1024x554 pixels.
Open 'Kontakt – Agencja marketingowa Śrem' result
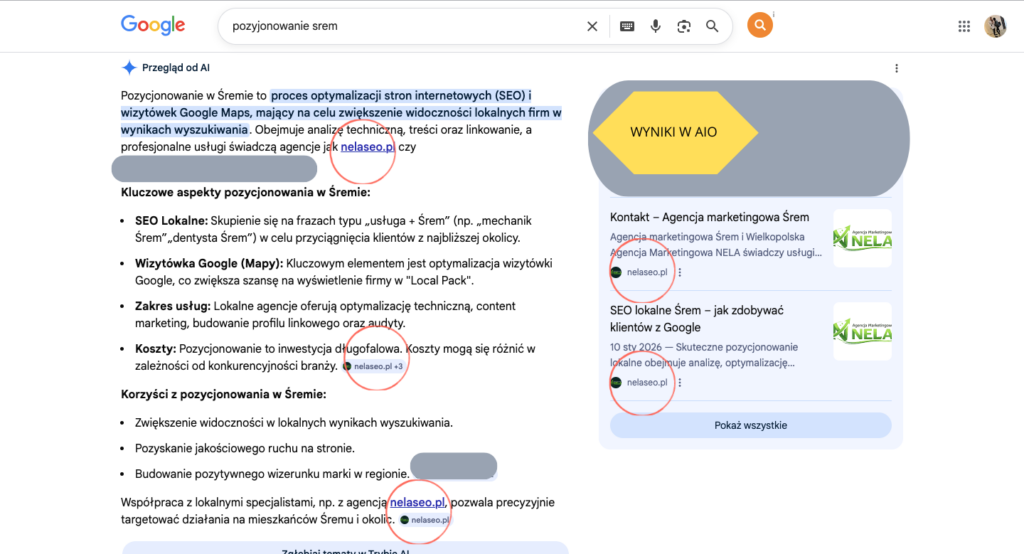pyautogui.click(x=709, y=217)
